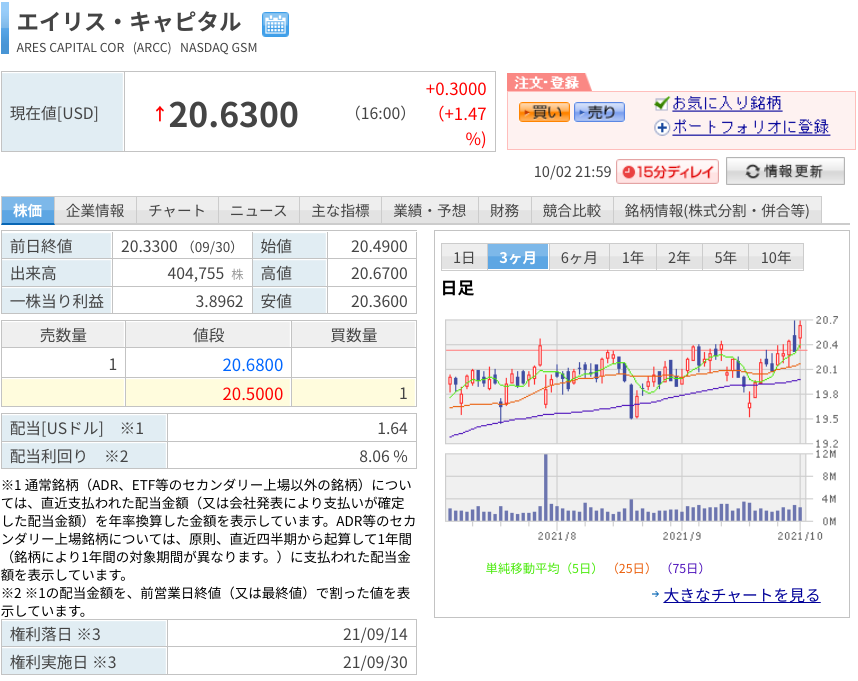
Task: Click the volume bar chart
Action: point(627,487)
